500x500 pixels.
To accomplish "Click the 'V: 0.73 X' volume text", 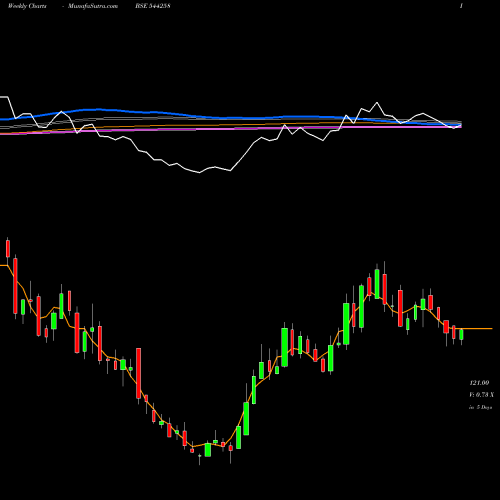I will coord(481,395).
